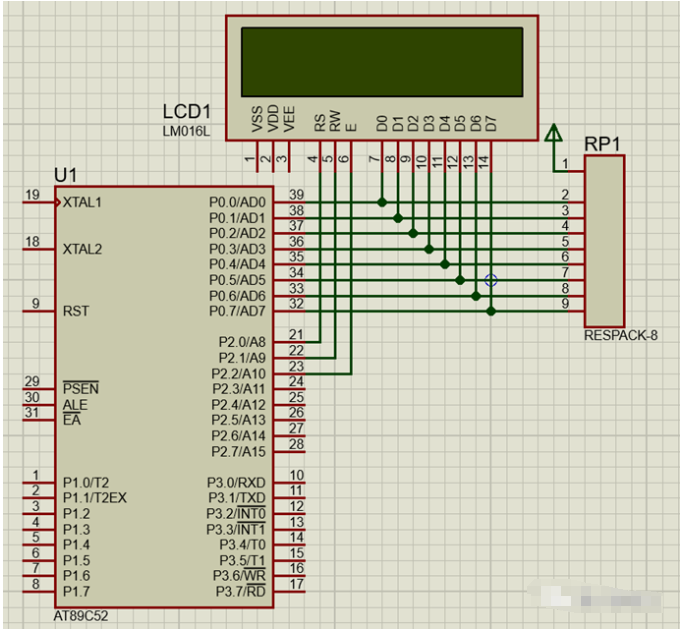Click the AT89C52 chip body
This screenshot has height=632, width=684.
164,397
